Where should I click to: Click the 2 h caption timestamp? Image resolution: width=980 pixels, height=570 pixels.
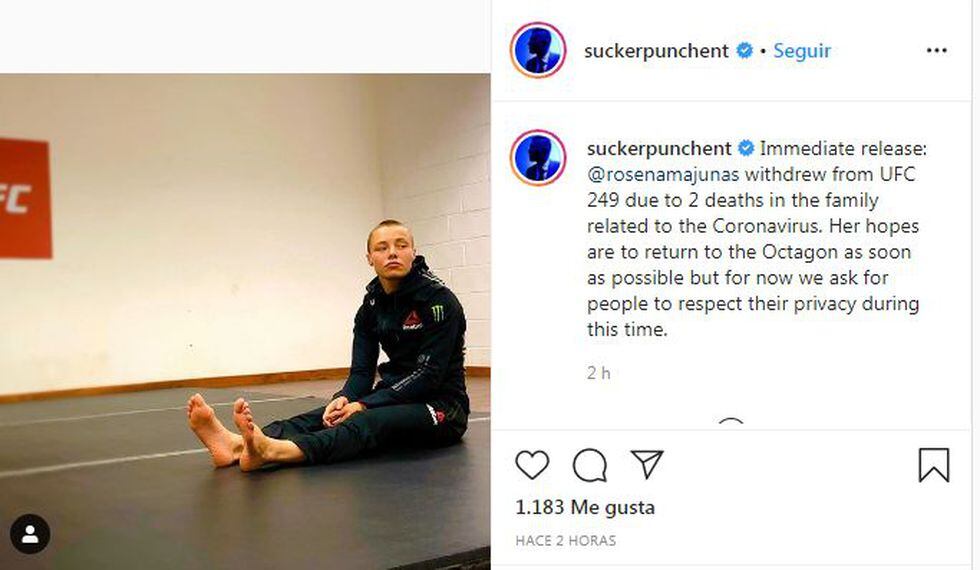click(599, 373)
